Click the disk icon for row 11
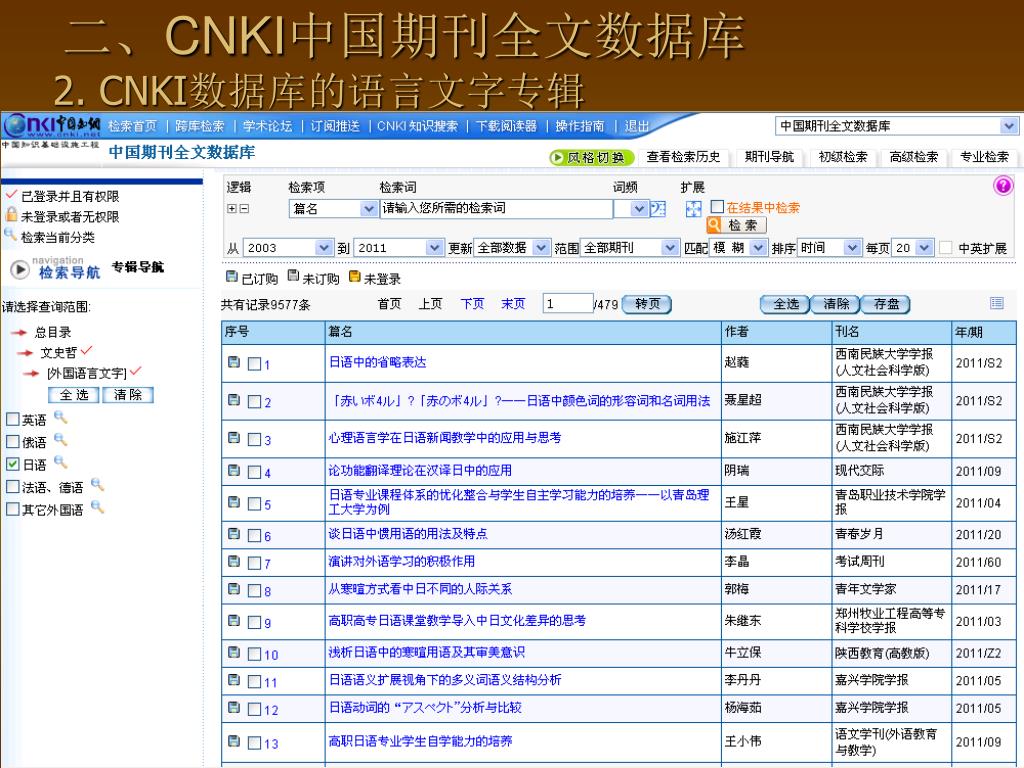Screen dimensions: 1024x768 pyautogui.click(x=233, y=680)
